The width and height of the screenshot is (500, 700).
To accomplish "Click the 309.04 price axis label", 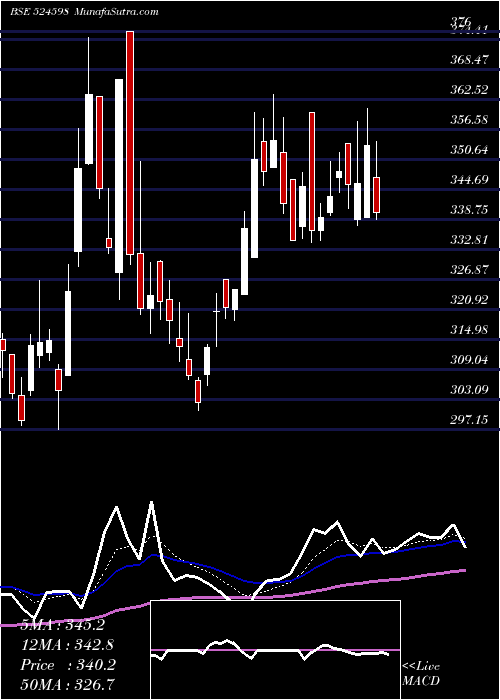I will [468, 360].
